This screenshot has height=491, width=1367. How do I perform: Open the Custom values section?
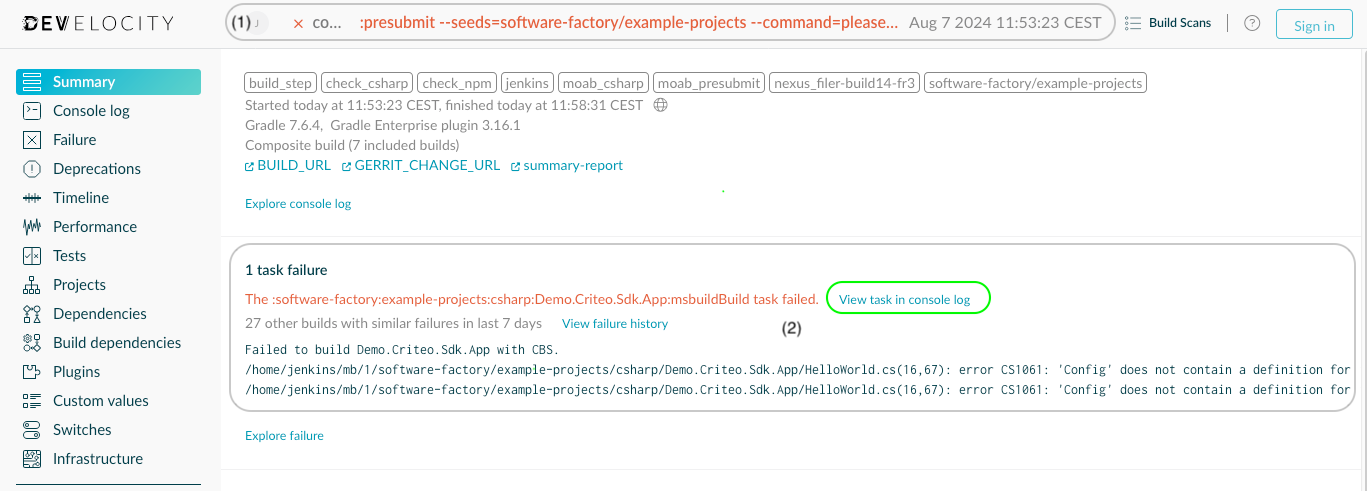click(100, 401)
